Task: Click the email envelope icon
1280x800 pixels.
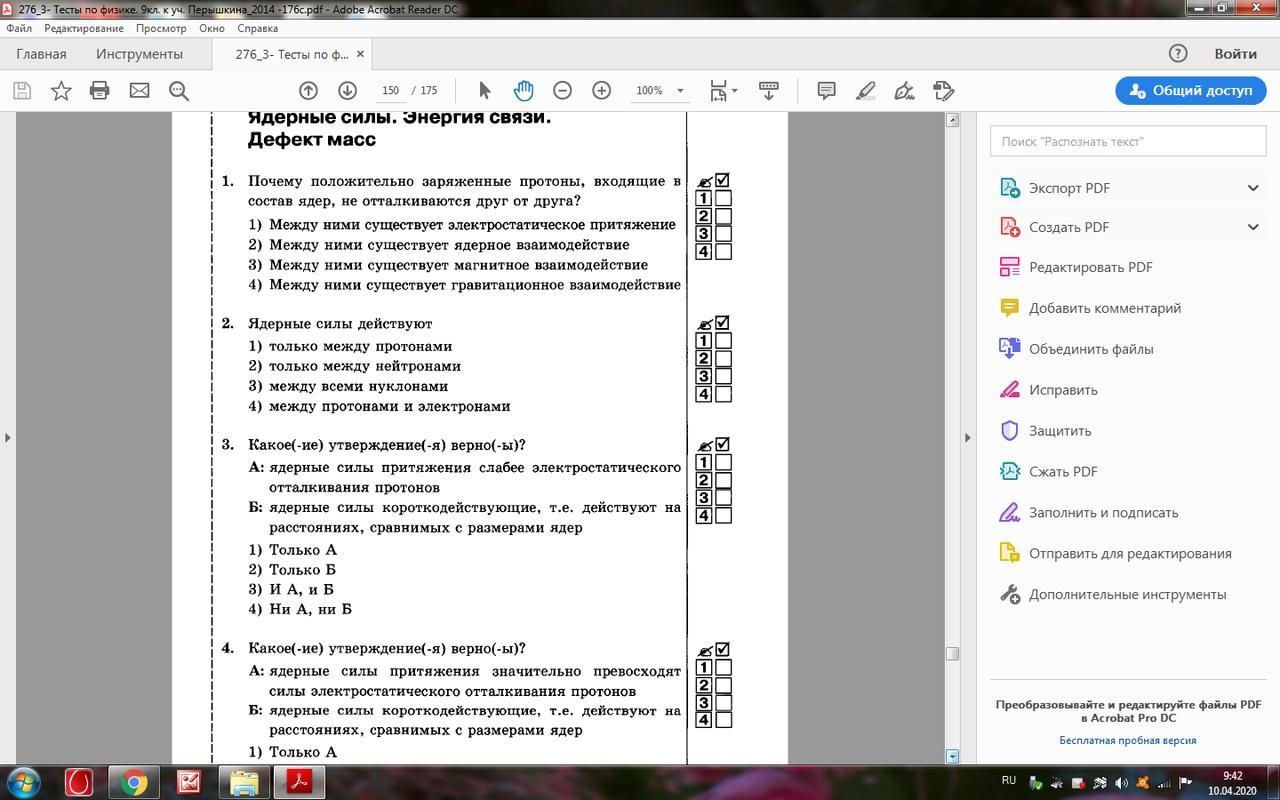Action: pos(139,91)
